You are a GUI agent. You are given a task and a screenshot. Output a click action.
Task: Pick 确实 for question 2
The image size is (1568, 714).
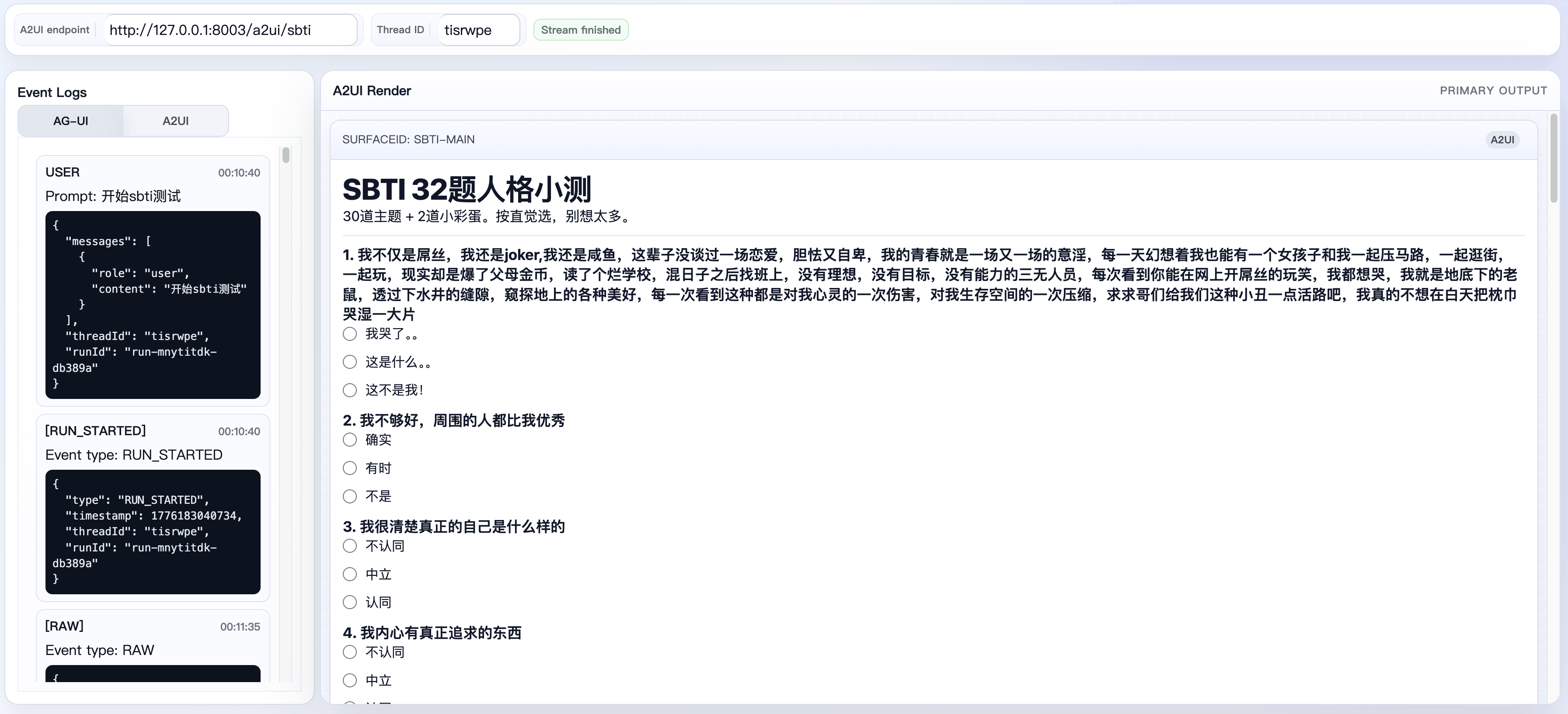[x=349, y=440]
